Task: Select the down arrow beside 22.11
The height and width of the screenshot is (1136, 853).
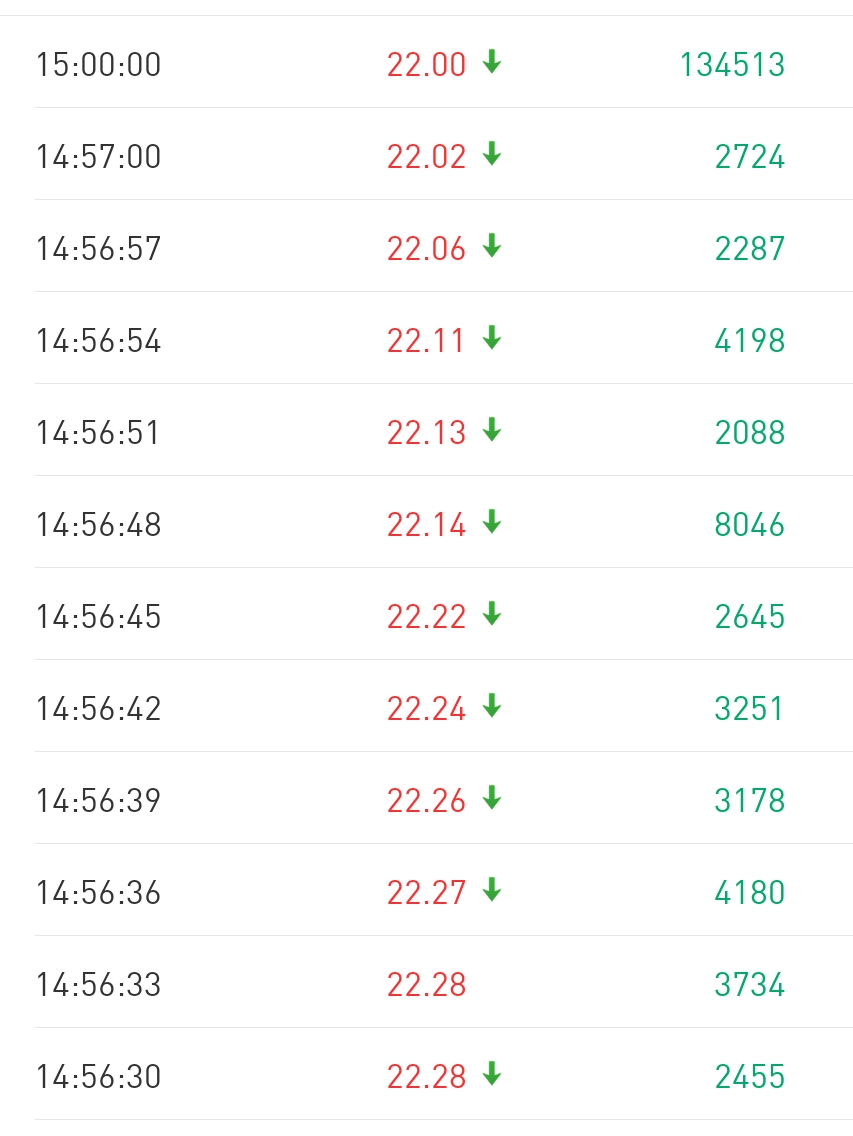Action: tap(491, 339)
